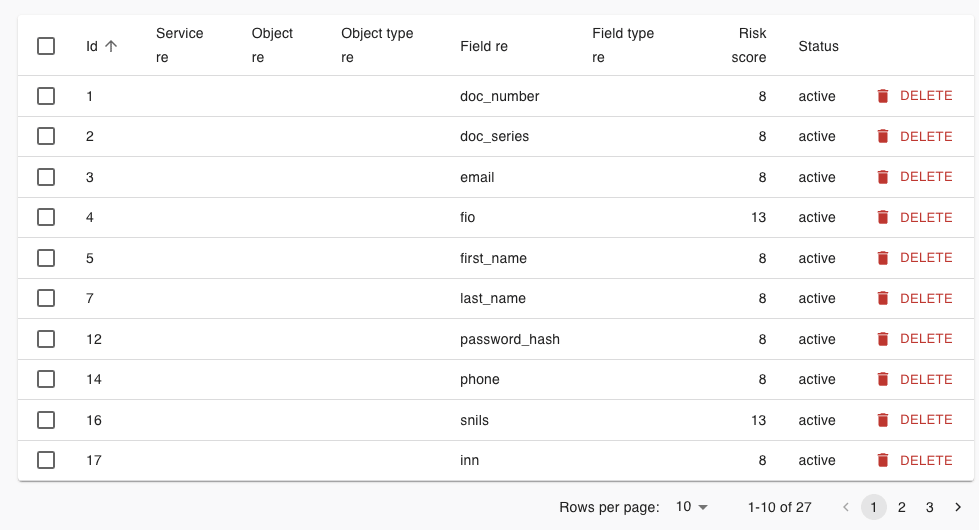This screenshot has height=530, width=979.
Task: Click the Id 12 cell
Action: click(94, 339)
